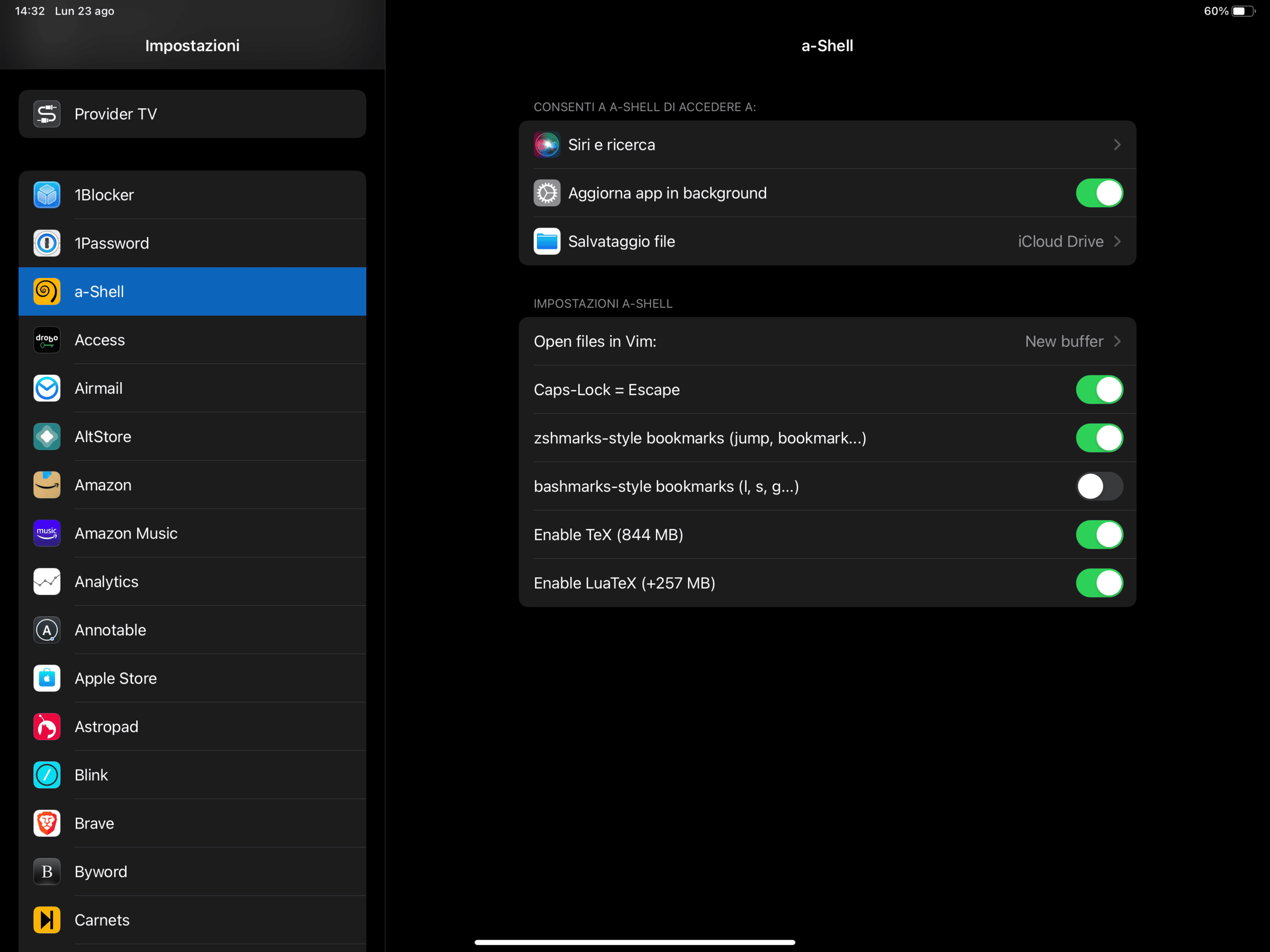The image size is (1270, 952).
Task: Tap the Siri icon in a-Shell settings
Action: point(547,145)
